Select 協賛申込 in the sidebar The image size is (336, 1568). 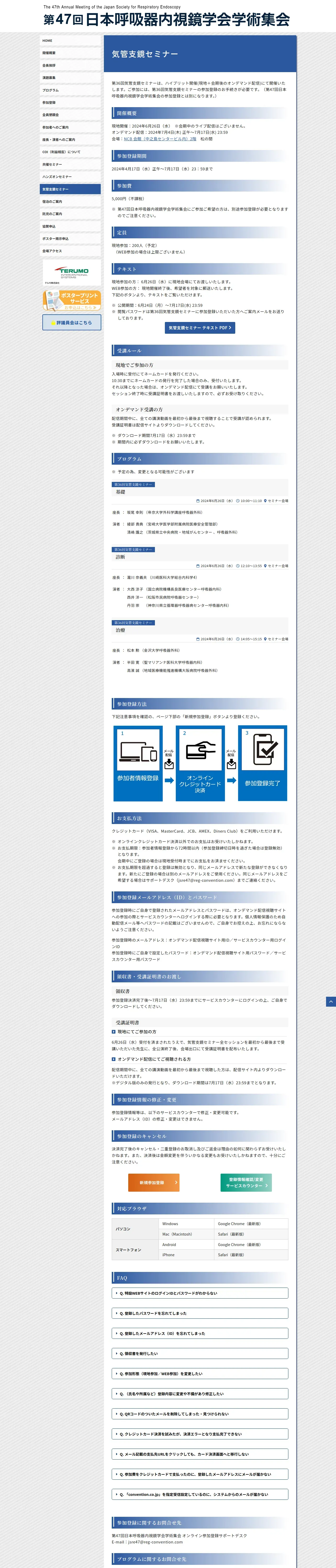pos(70,226)
